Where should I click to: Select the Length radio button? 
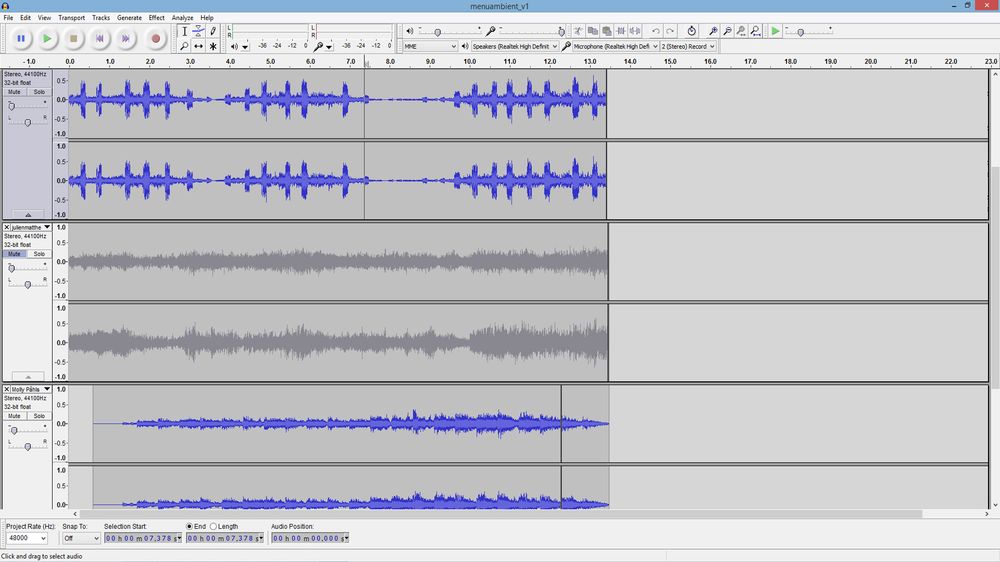tap(214, 526)
